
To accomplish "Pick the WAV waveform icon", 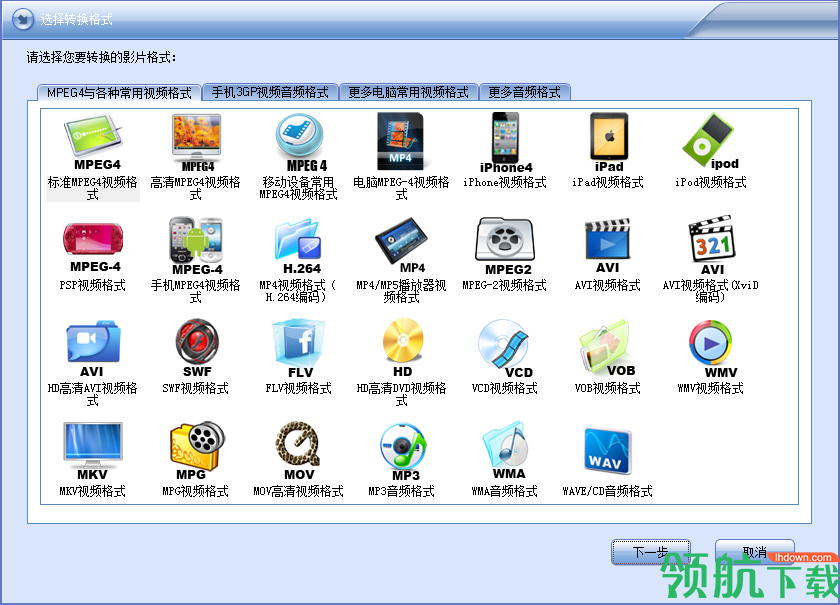I will click(608, 451).
